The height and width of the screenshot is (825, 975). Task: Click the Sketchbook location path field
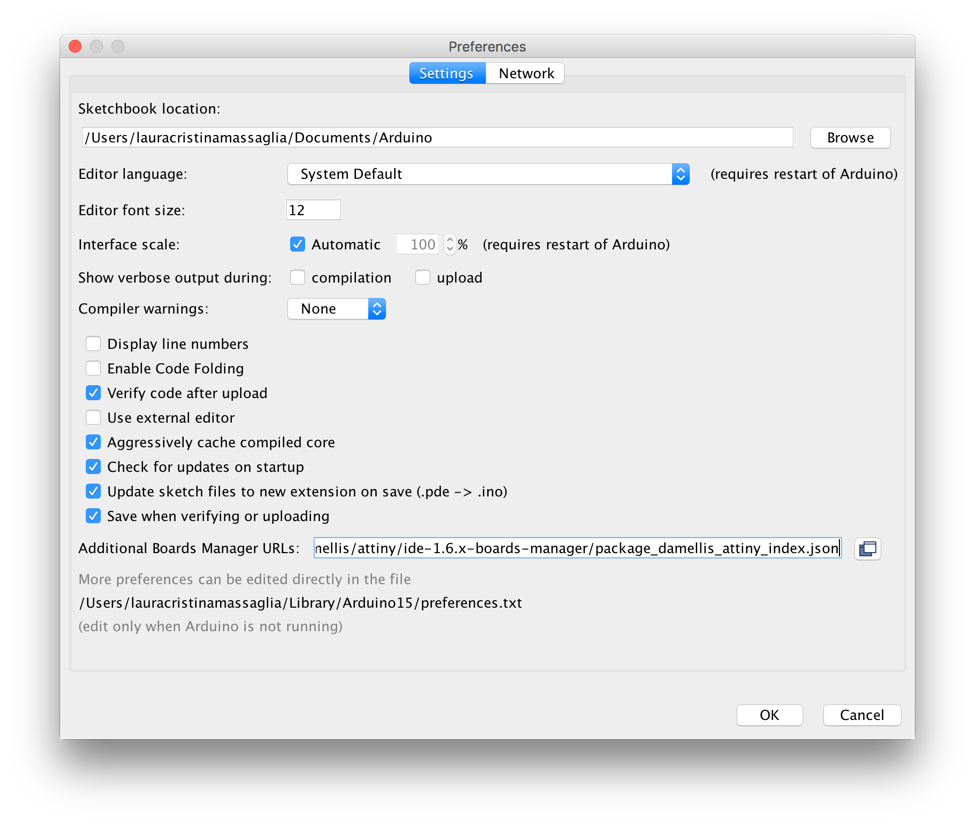coord(437,137)
